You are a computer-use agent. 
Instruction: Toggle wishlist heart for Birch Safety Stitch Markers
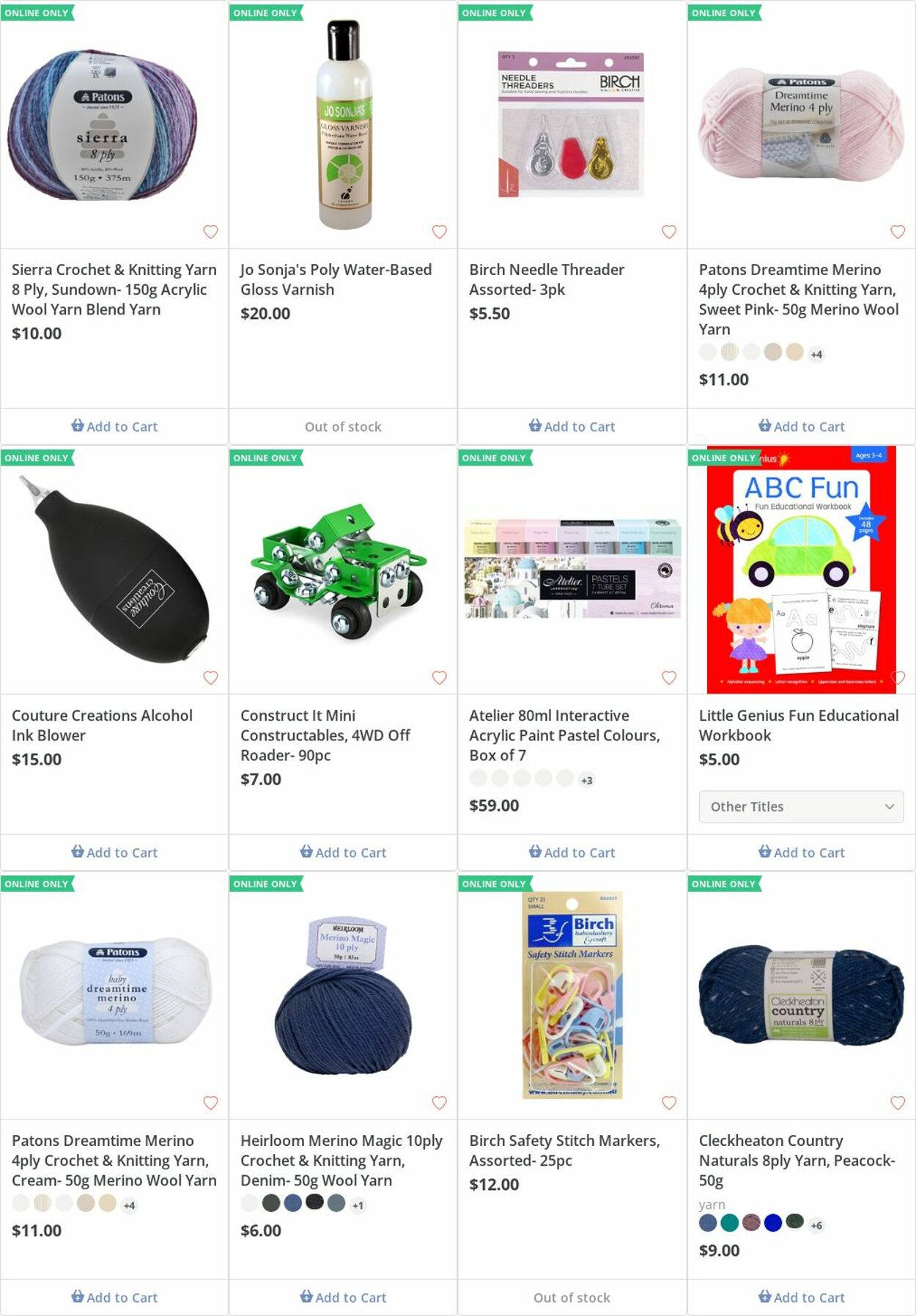click(x=669, y=1103)
